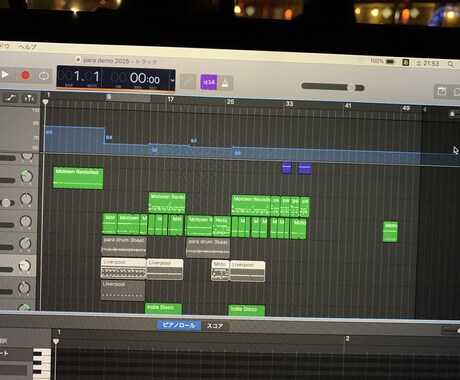Click the red Record button

[25, 75]
